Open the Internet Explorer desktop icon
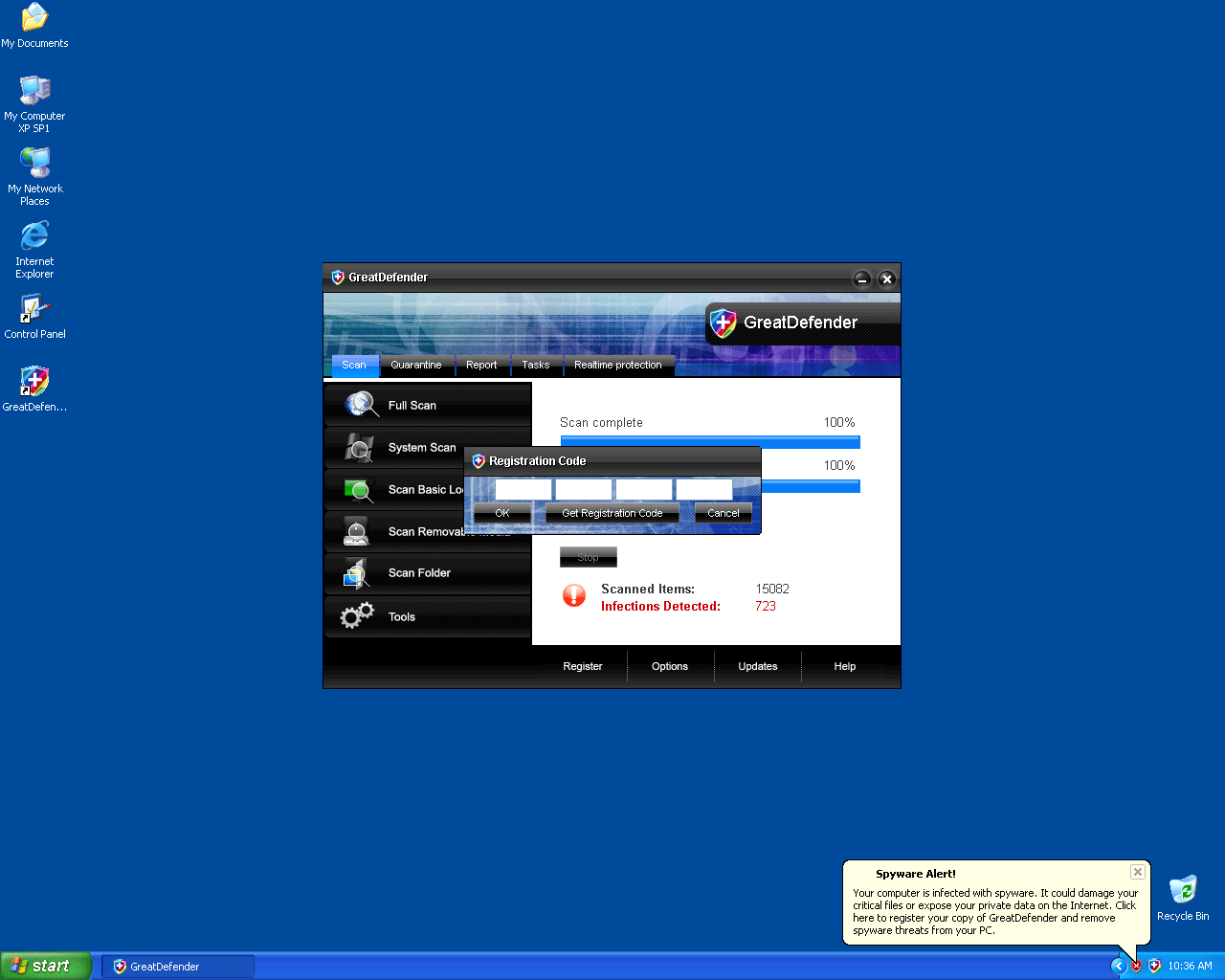The width and height of the screenshot is (1225, 980). (34, 236)
